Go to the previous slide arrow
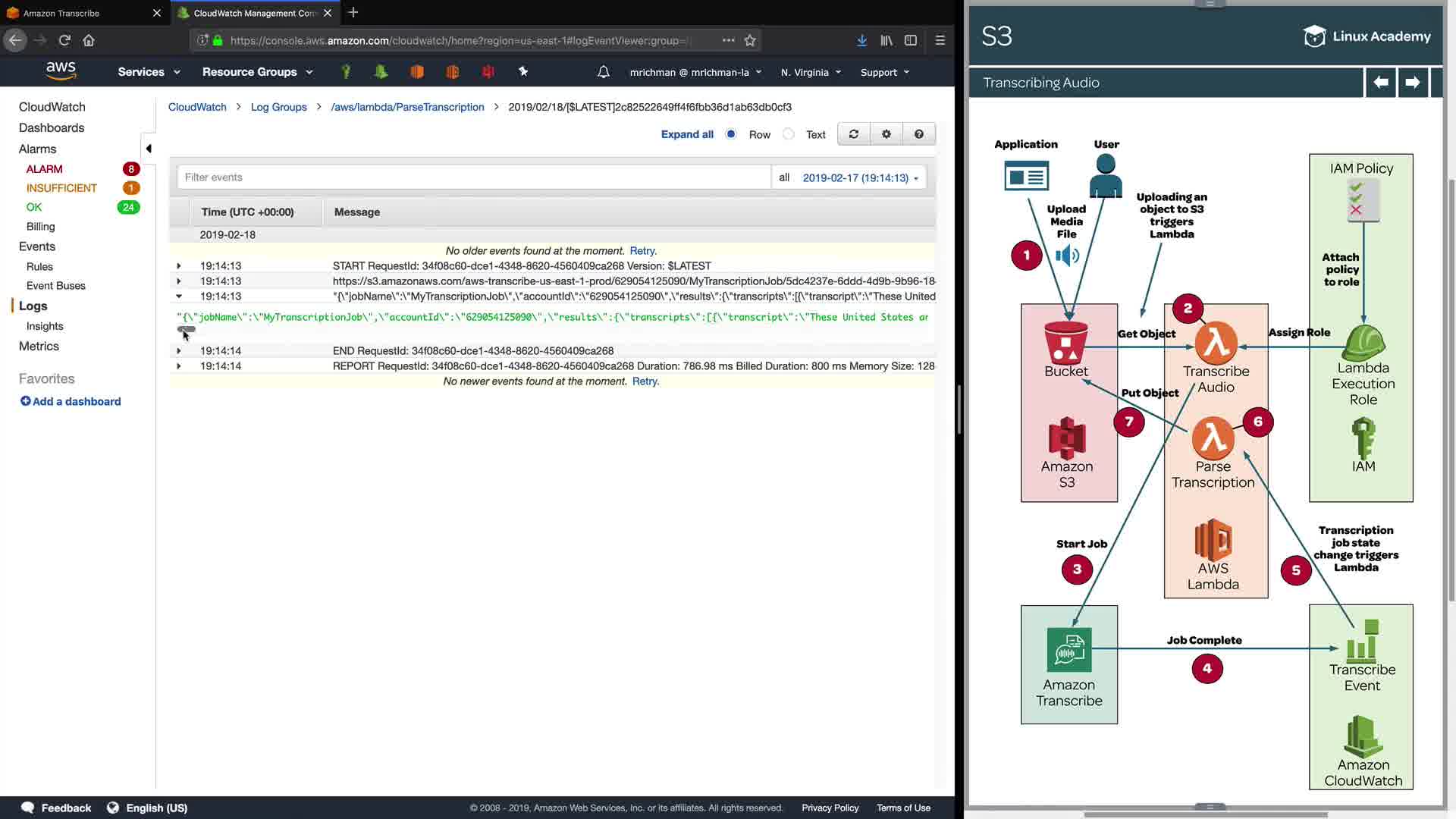The height and width of the screenshot is (819, 1456). pyautogui.click(x=1381, y=83)
